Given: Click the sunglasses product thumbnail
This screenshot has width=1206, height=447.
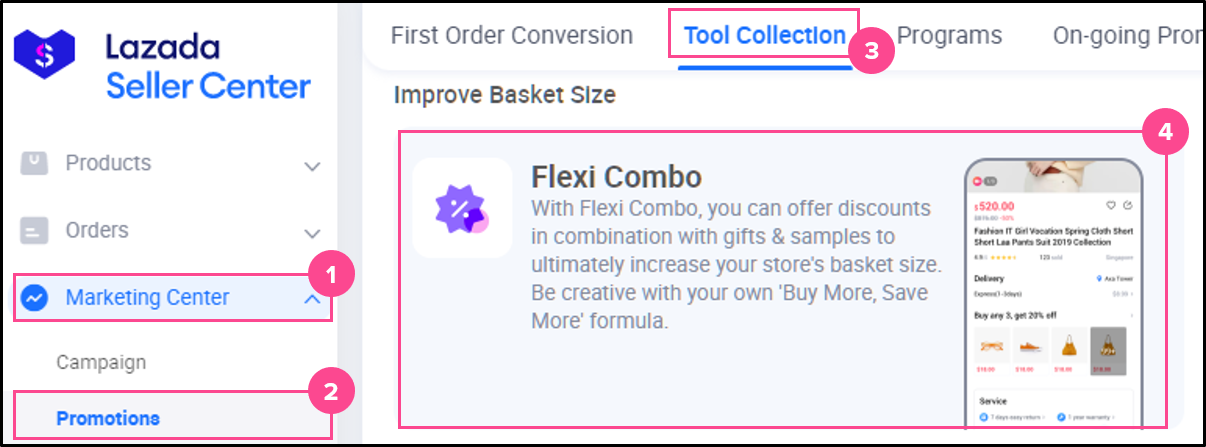Looking at the screenshot, I should 991,346.
